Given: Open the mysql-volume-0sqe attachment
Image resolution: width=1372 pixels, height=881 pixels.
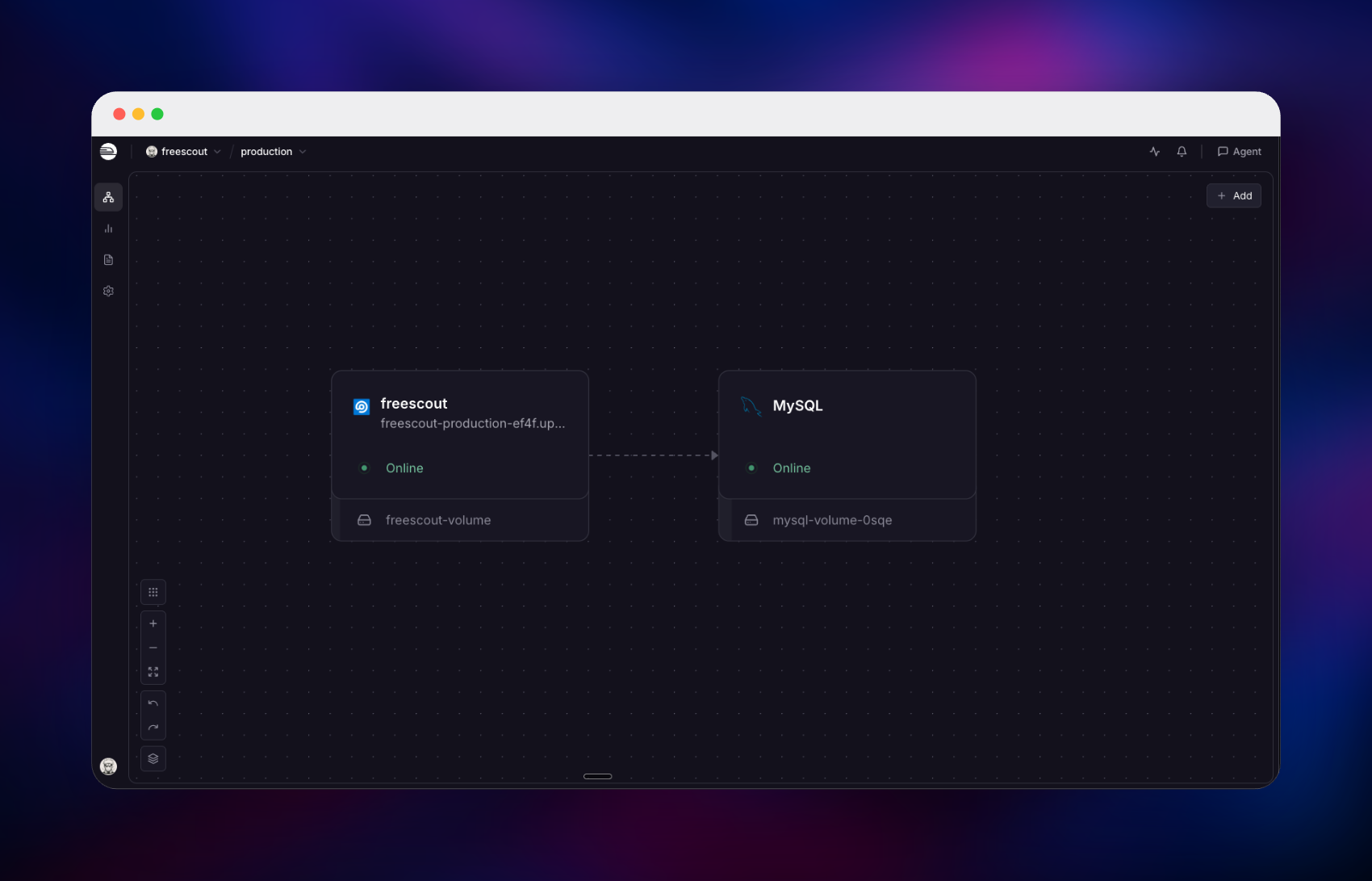Looking at the screenshot, I should pos(847,521).
